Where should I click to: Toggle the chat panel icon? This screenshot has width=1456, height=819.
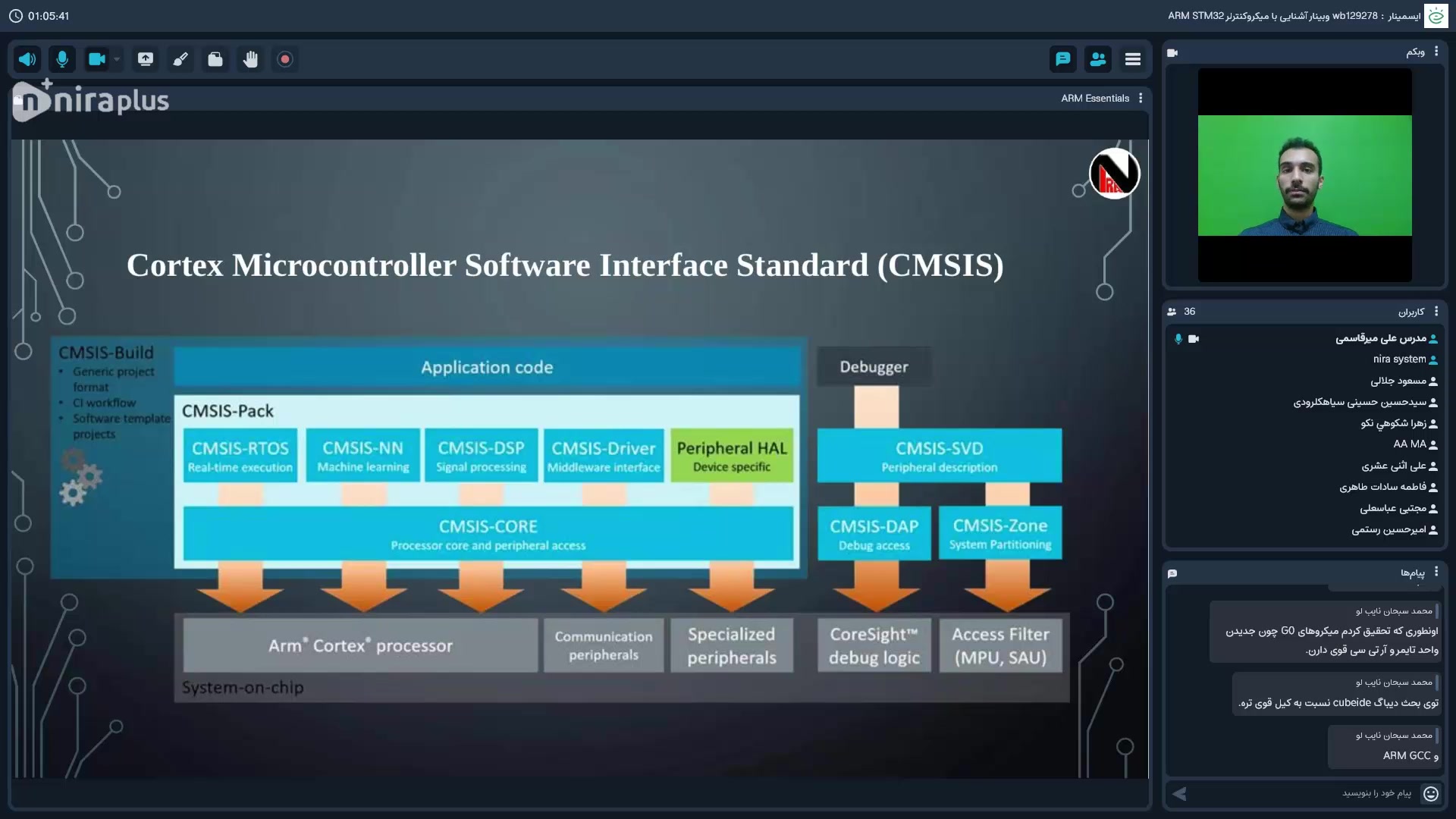point(1063,59)
